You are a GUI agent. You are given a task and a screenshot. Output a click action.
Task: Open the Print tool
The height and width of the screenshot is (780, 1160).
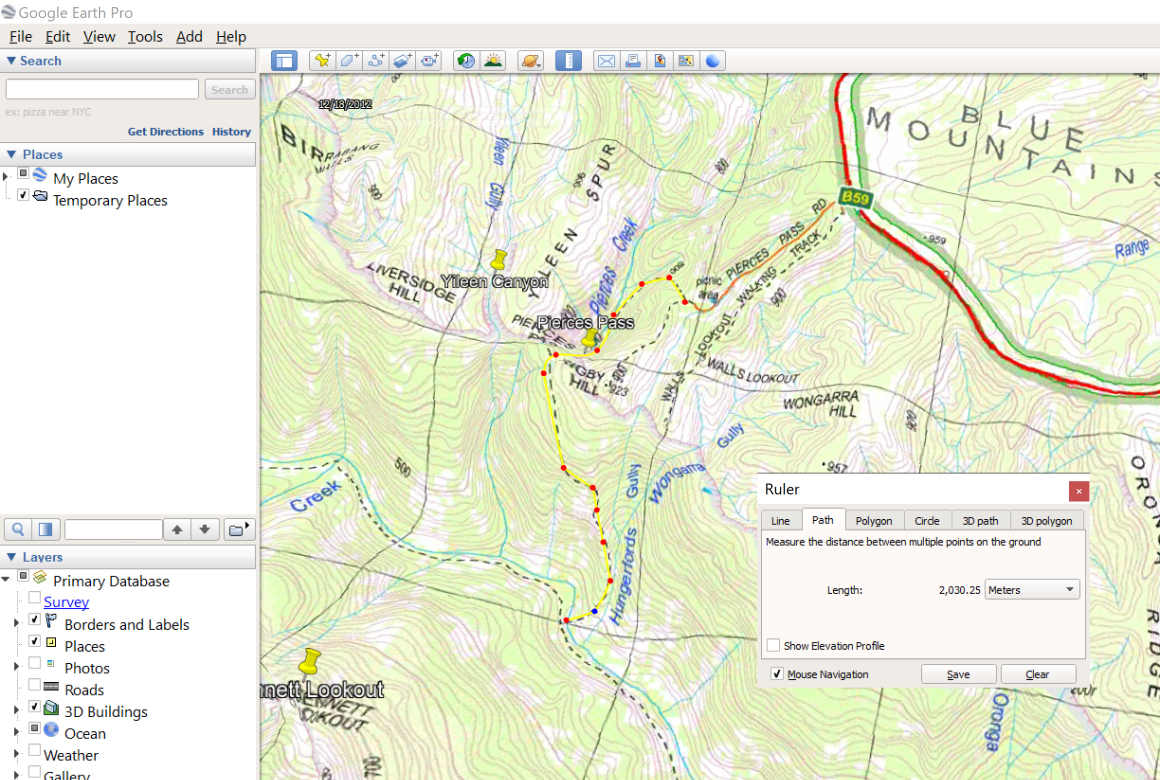(633, 60)
